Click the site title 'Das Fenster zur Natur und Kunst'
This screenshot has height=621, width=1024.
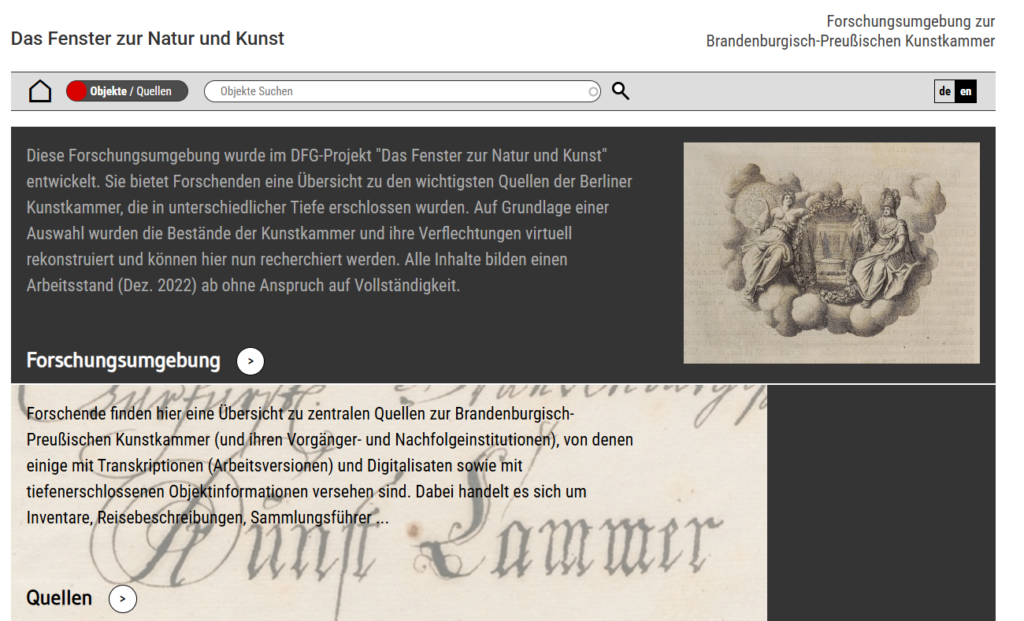[147, 39]
